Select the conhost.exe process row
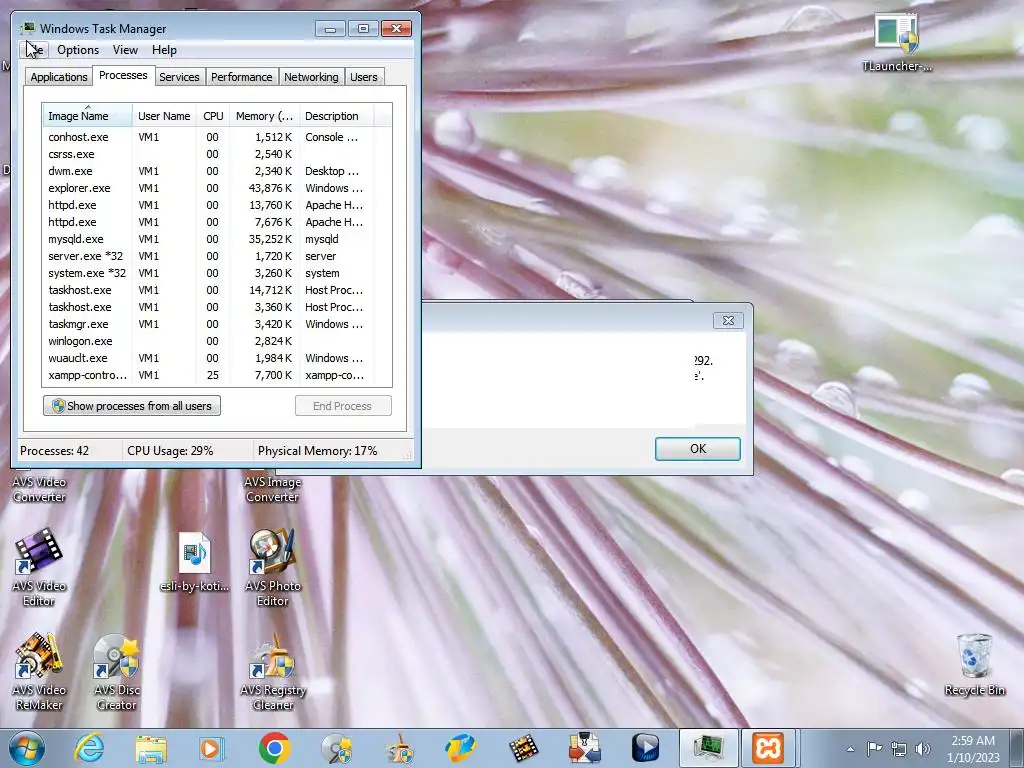Screen dimensions: 1024x768 click(217, 137)
